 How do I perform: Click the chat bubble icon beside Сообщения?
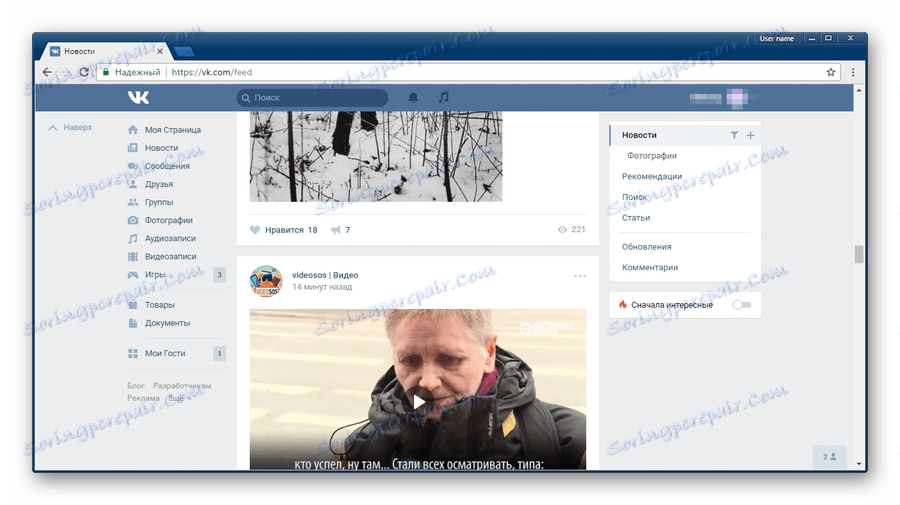point(133,166)
